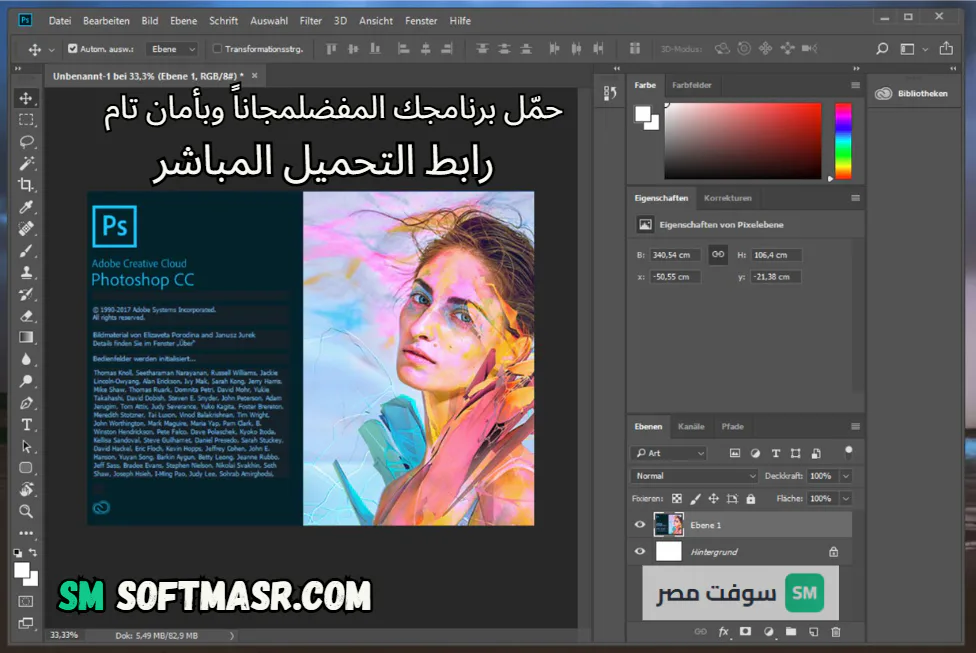Toggle lock all padlock icon

[x=751, y=499]
